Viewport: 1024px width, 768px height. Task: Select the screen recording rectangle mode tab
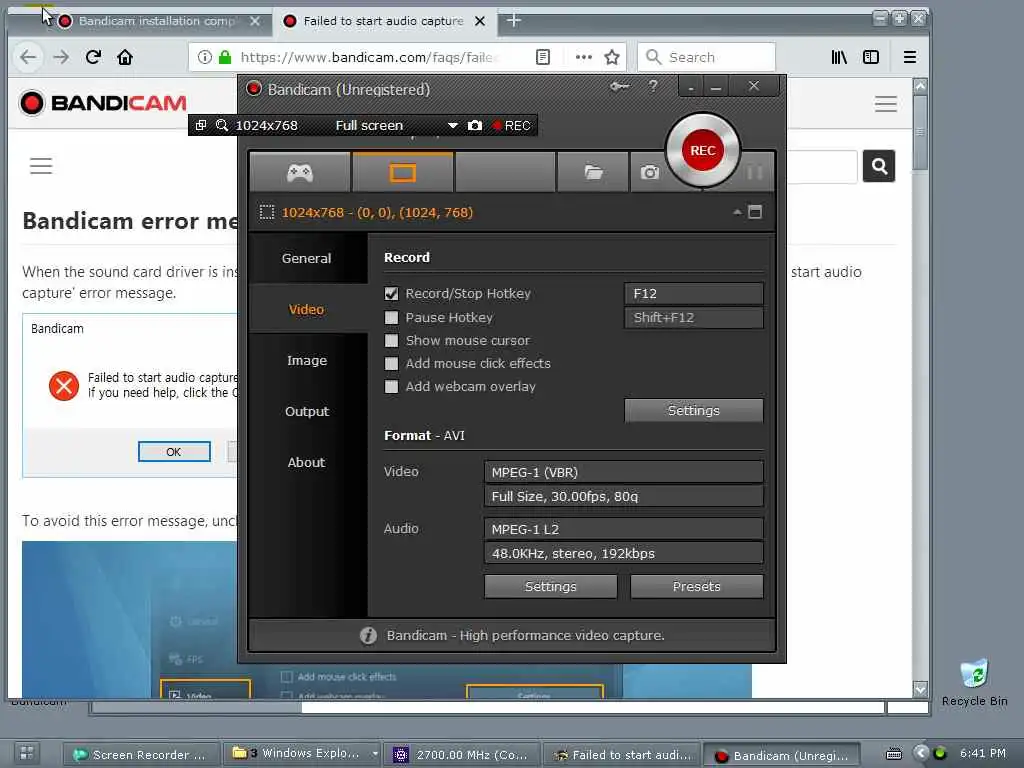[402, 172]
